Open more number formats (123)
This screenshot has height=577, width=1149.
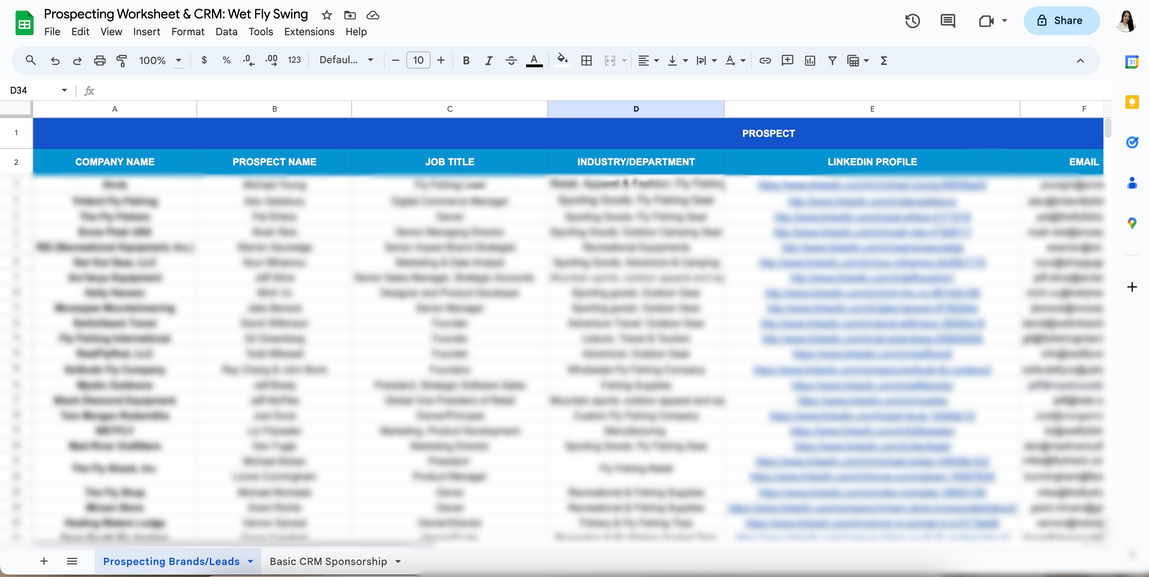(295, 61)
